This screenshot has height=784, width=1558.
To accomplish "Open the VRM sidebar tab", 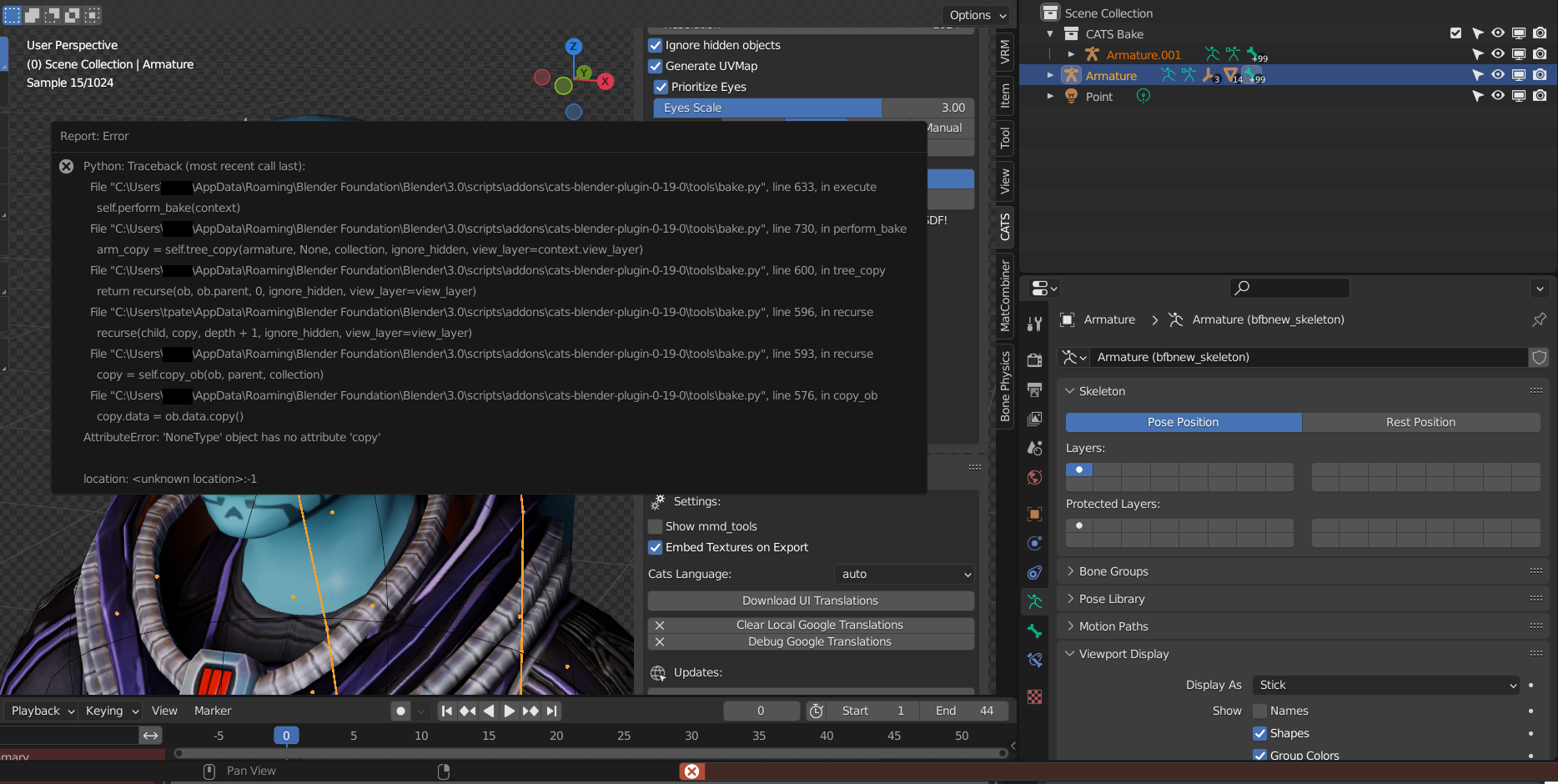I will click(1005, 52).
